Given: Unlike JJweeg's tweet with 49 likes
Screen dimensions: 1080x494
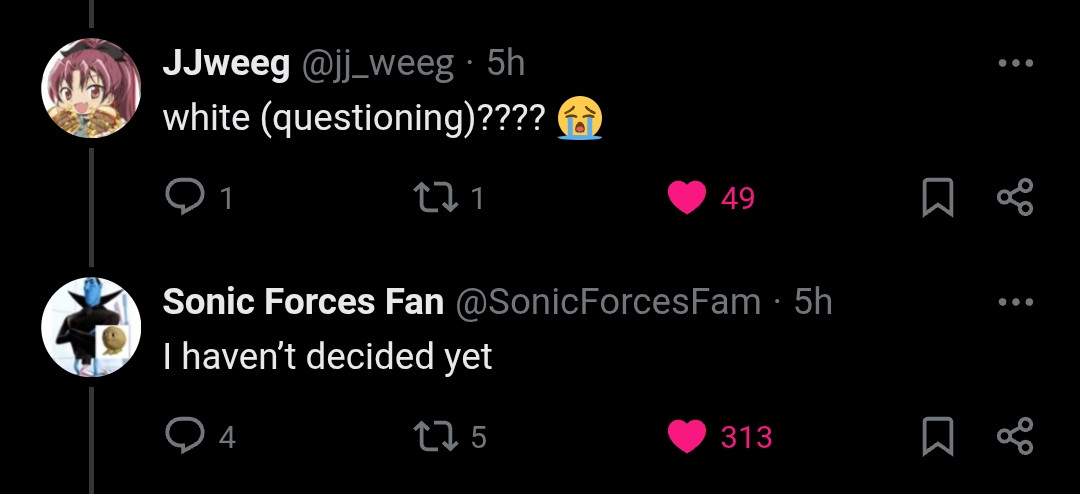Looking at the screenshot, I should [687, 198].
